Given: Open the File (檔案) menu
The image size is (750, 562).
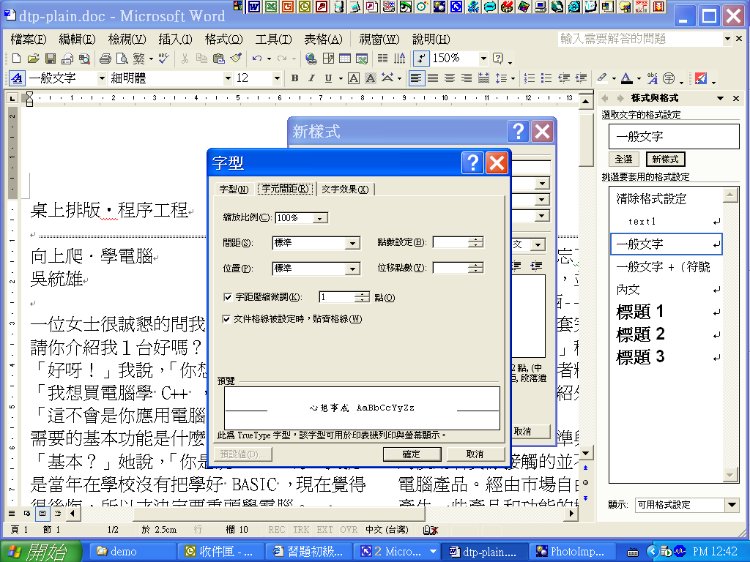Looking at the screenshot, I should point(28,39).
